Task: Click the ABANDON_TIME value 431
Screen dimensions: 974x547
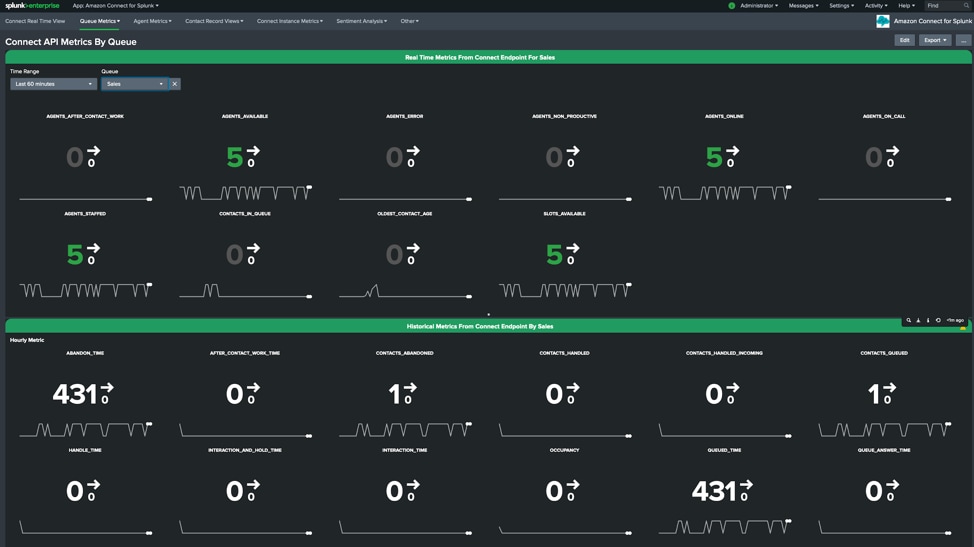Action: (x=75, y=394)
